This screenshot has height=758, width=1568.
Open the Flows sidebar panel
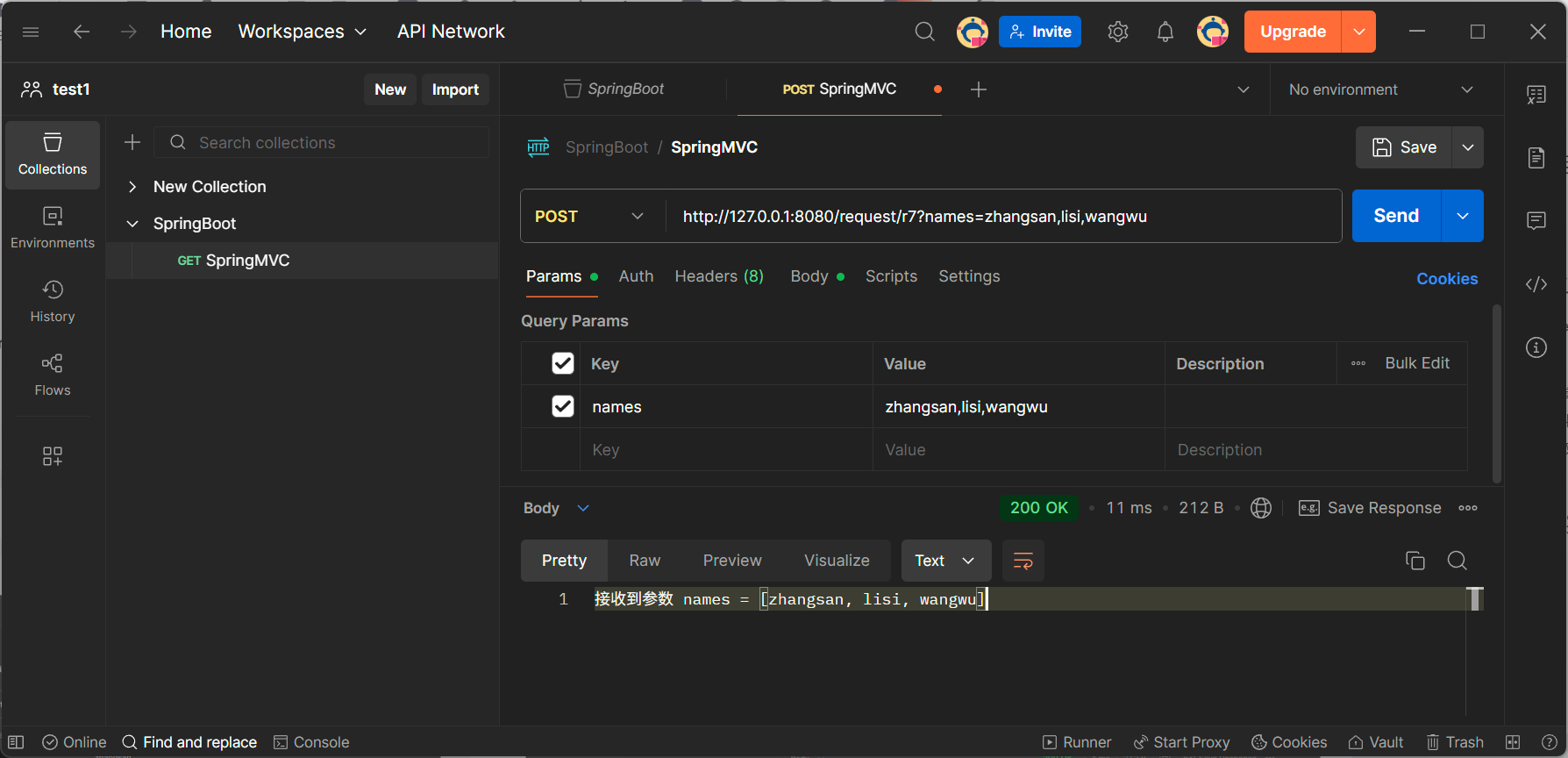point(53,375)
